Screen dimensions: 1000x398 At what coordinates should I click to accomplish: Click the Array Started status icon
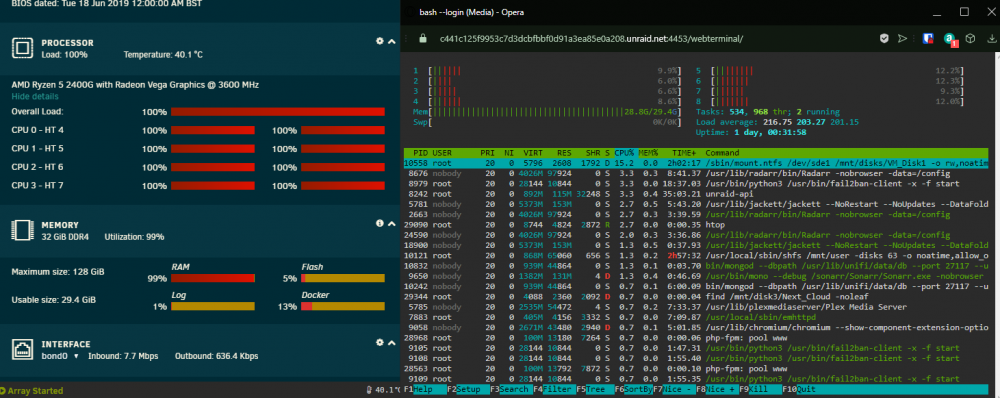[x=3, y=390]
